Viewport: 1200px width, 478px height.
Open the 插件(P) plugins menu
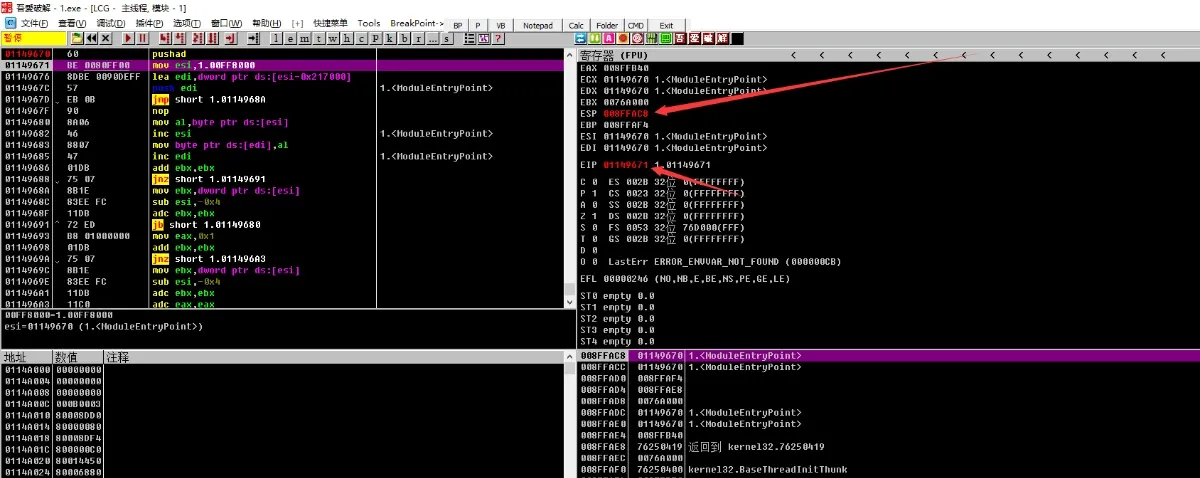pyautogui.click(x=149, y=23)
